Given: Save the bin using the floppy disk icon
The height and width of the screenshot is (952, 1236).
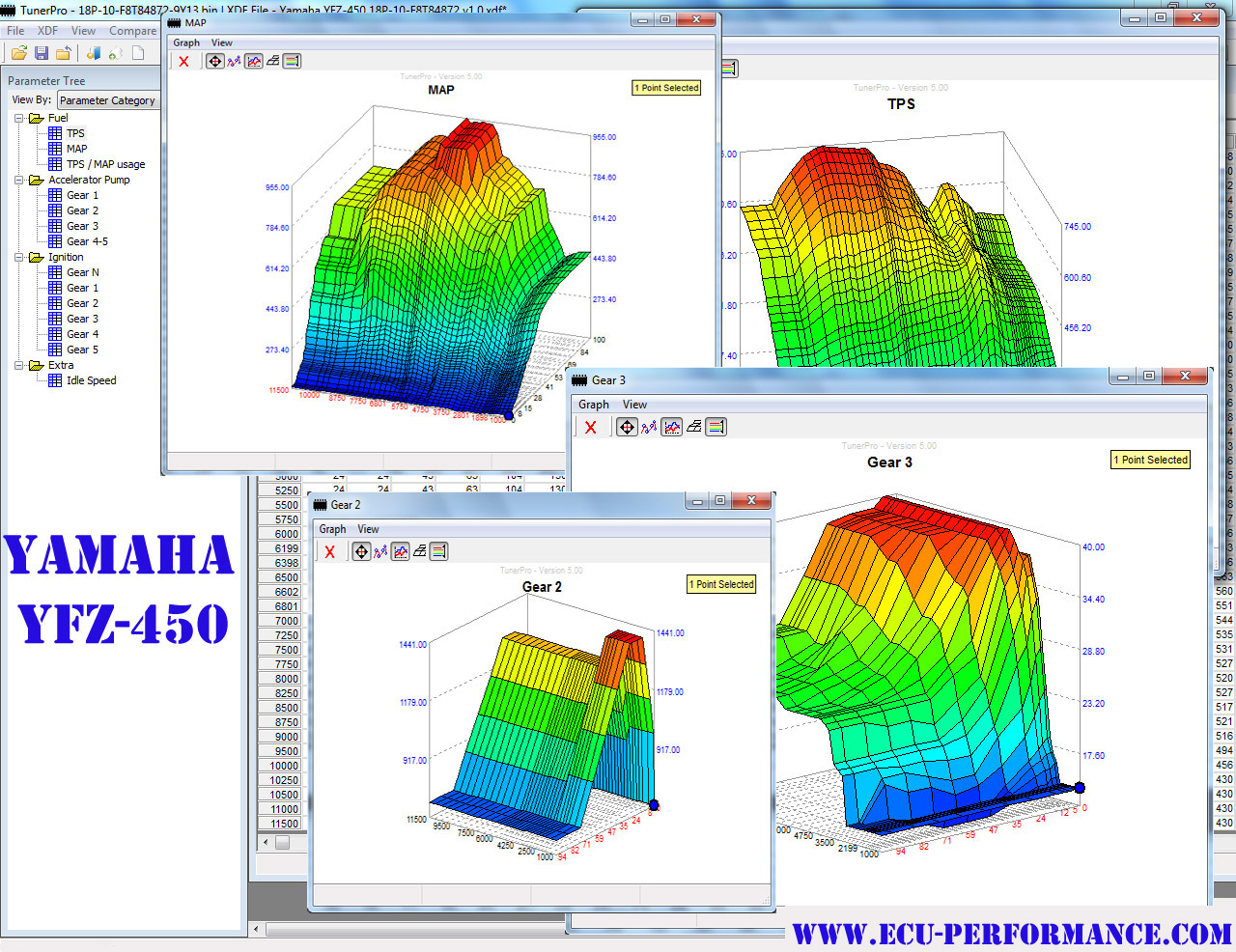Looking at the screenshot, I should 42,53.
